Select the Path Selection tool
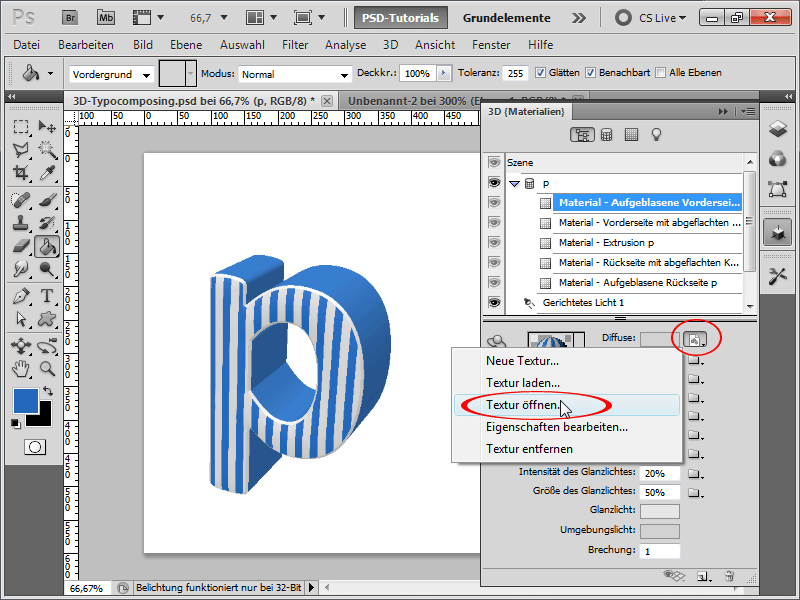800x600 pixels. [x=21, y=319]
